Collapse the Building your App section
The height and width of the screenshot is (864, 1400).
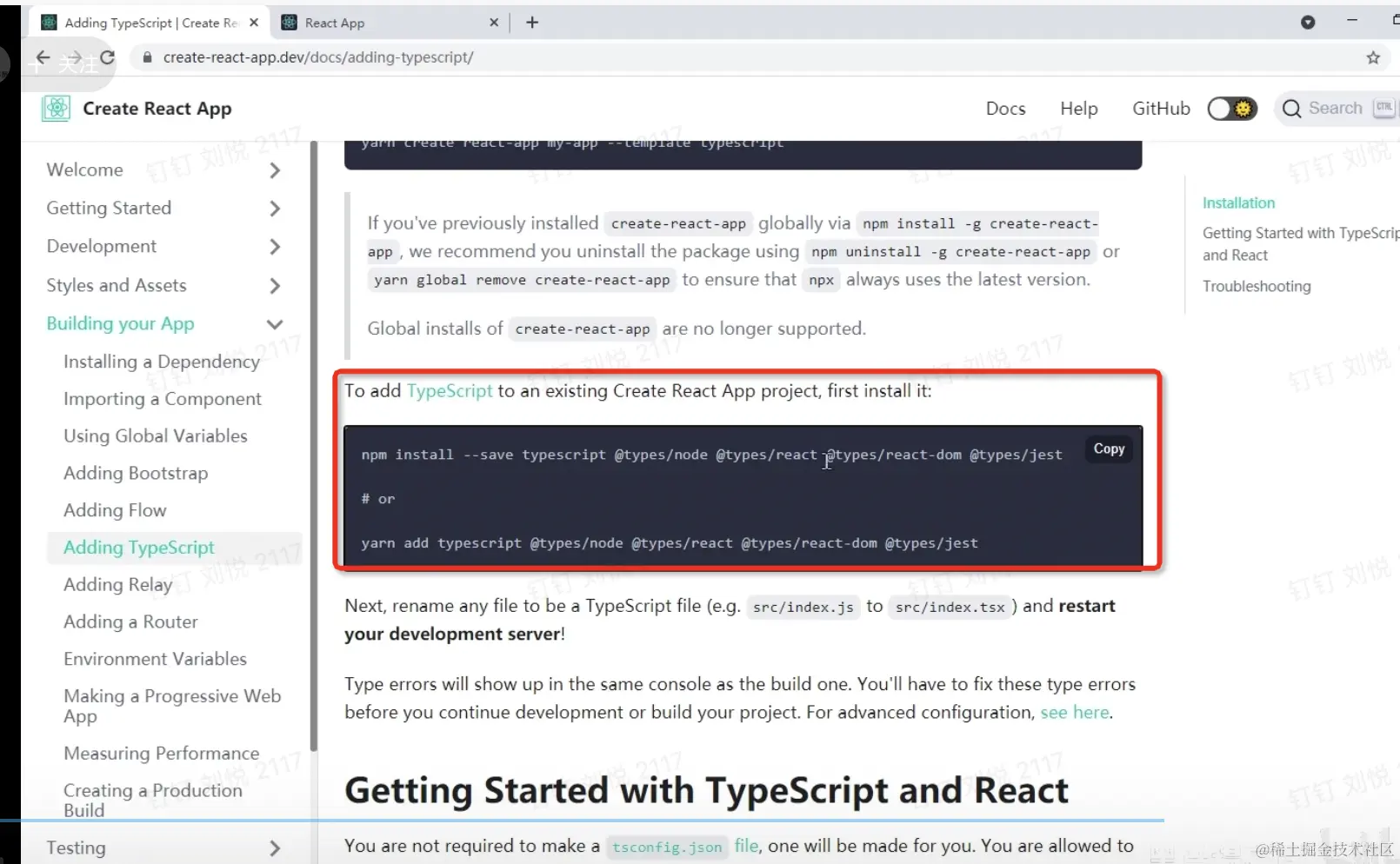[x=275, y=324]
